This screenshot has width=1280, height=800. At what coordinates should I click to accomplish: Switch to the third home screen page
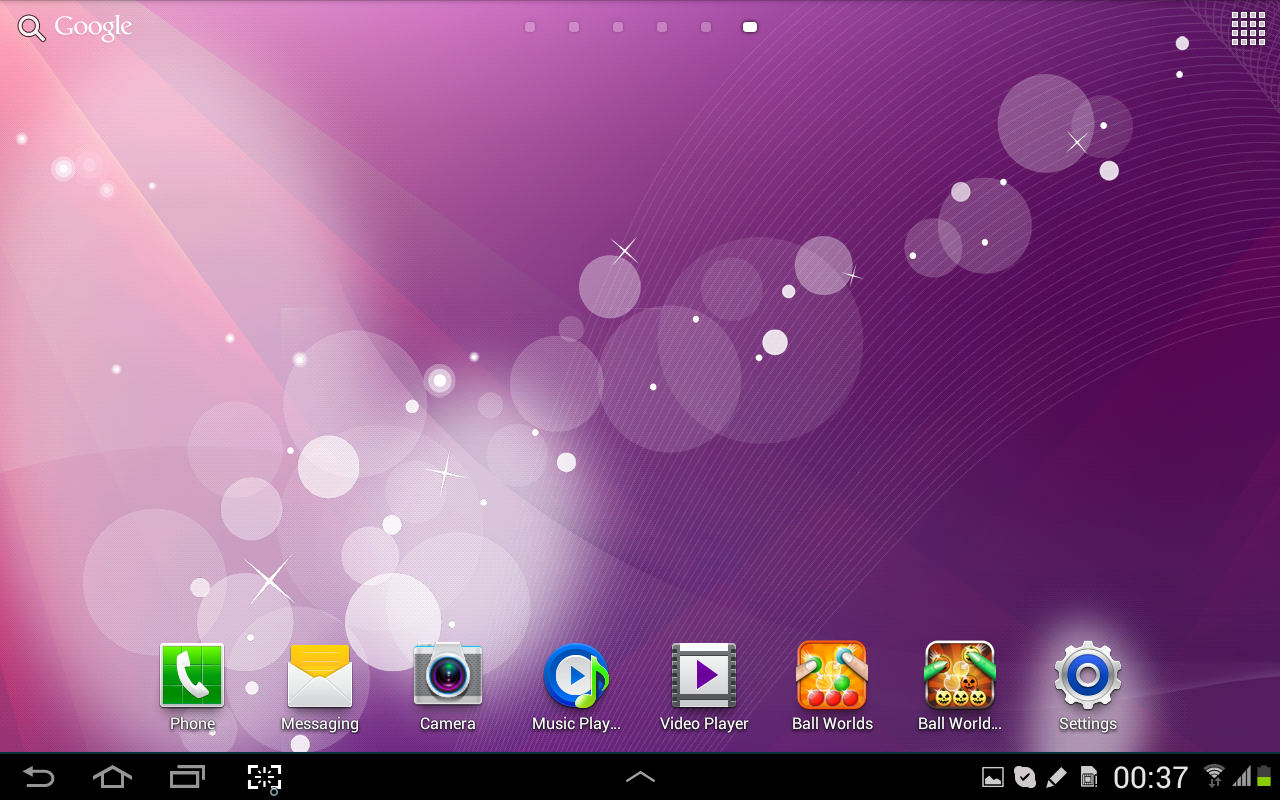click(x=617, y=27)
